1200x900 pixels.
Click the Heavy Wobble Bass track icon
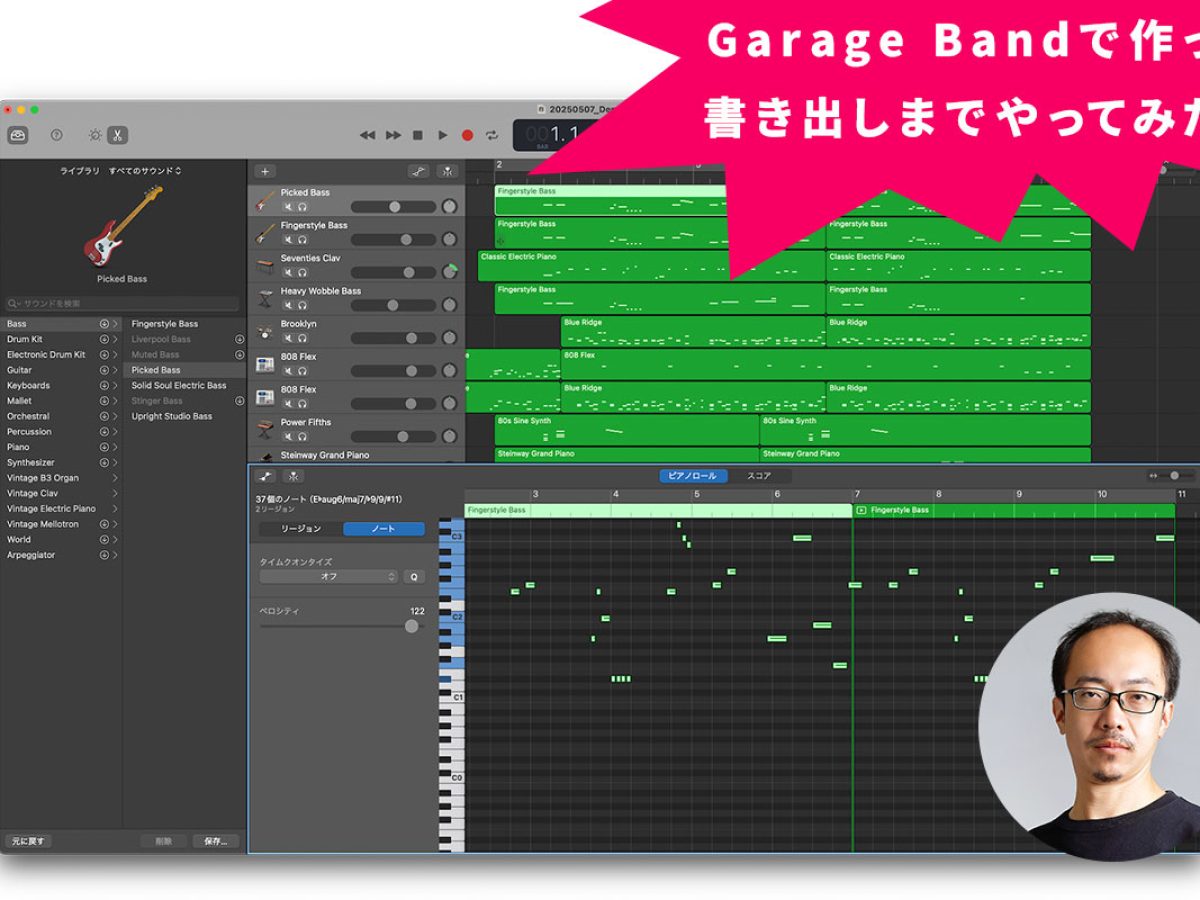pos(265,299)
